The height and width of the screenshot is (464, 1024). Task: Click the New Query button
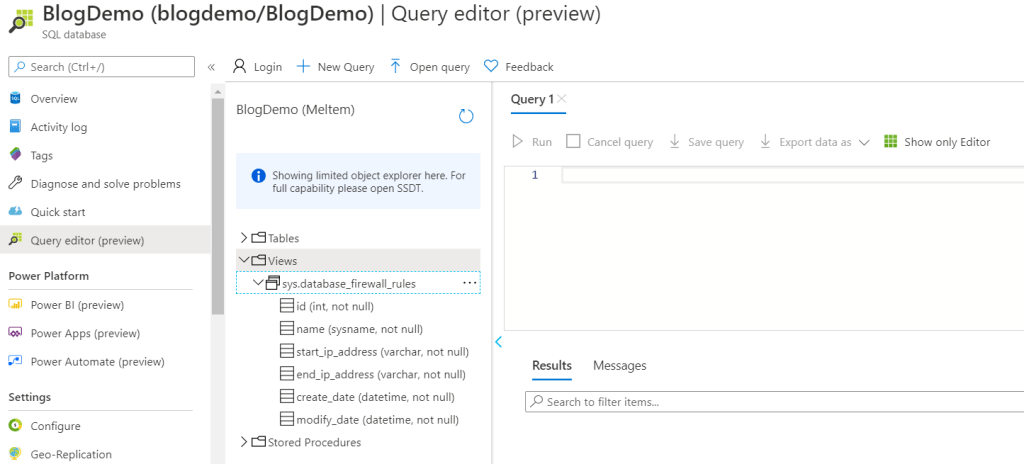click(x=335, y=67)
